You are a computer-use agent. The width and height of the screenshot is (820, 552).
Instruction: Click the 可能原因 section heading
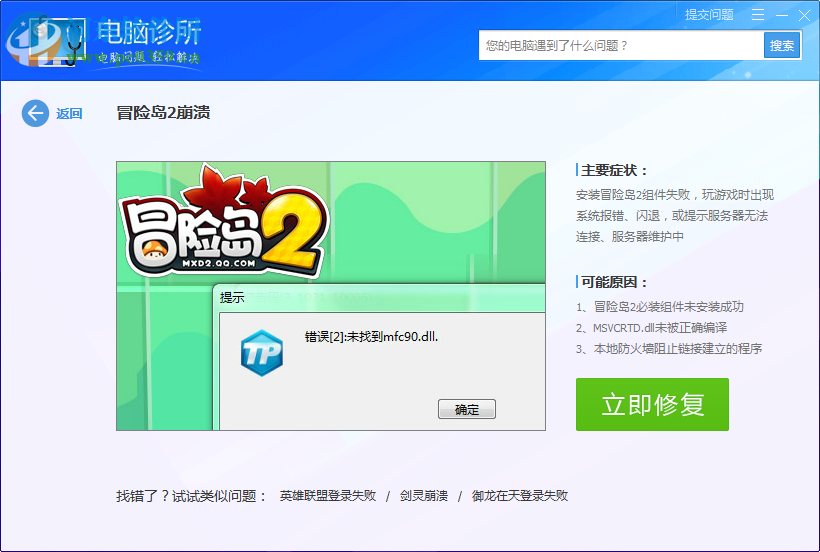click(615, 283)
